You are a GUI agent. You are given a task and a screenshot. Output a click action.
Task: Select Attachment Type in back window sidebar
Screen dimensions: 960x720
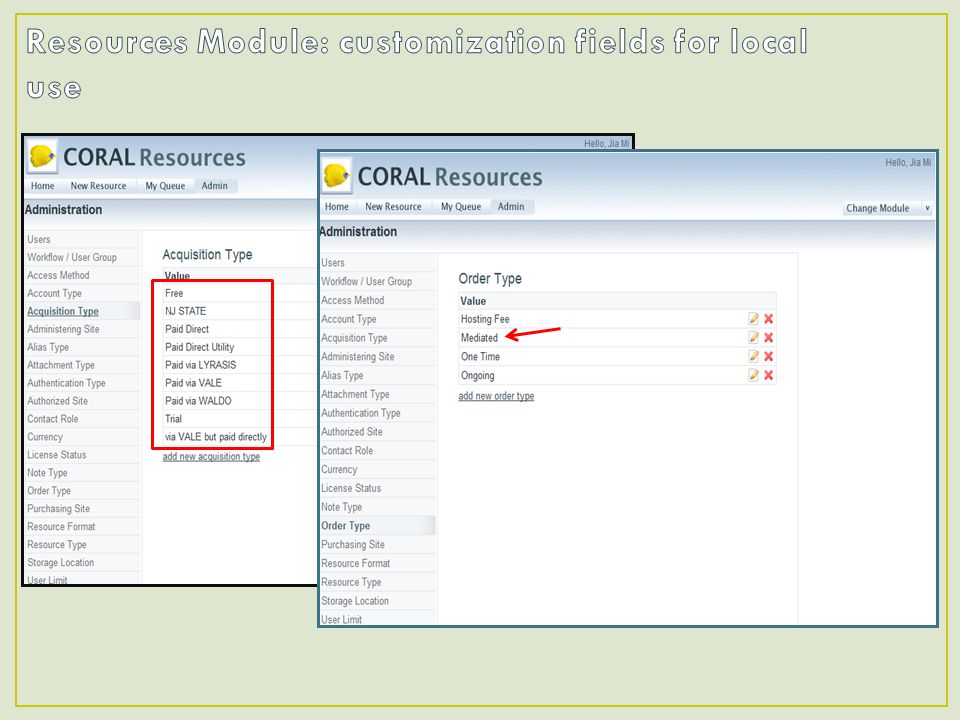pyautogui.click(x=83, y=365)
